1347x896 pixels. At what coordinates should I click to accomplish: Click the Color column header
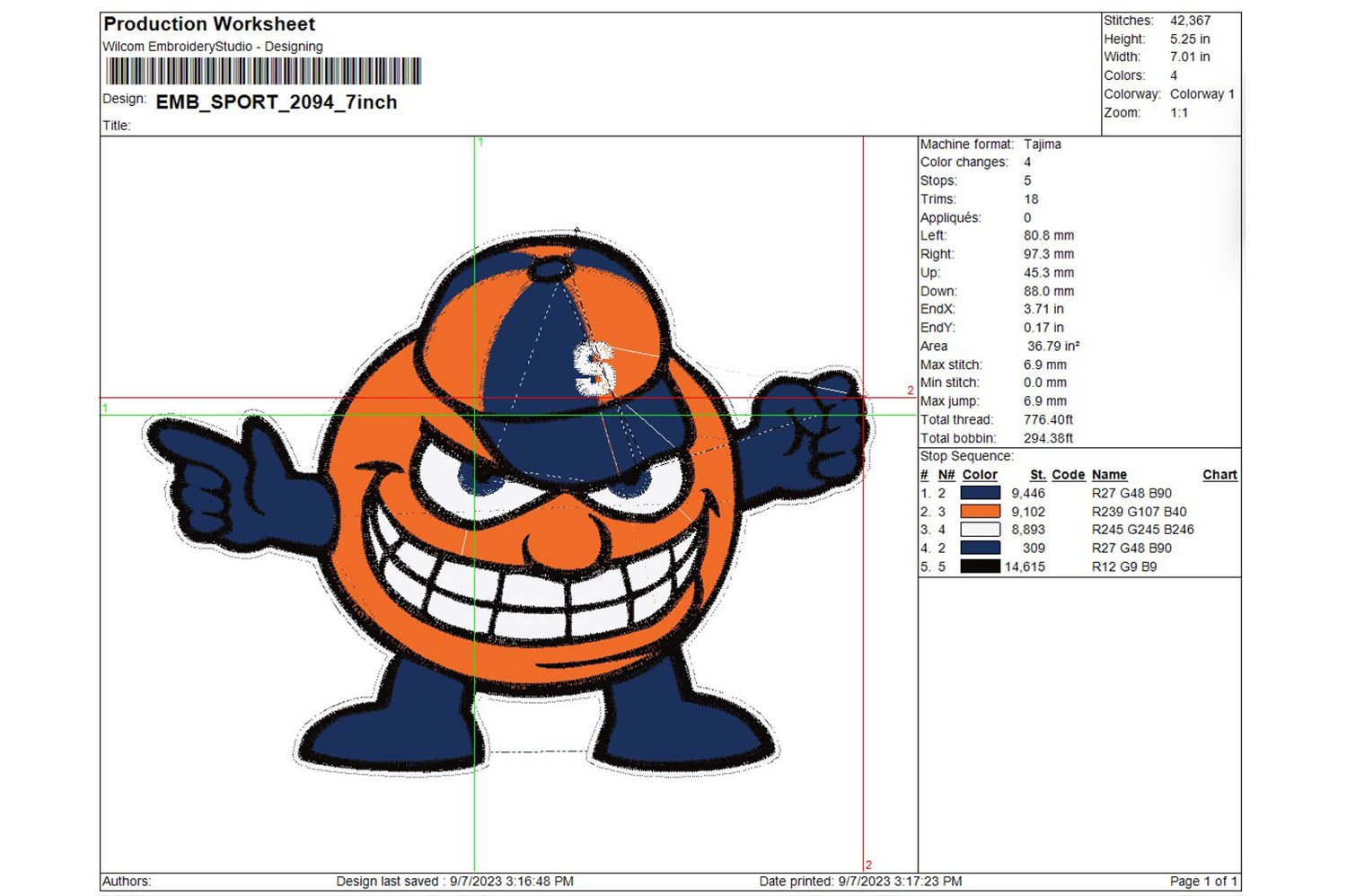click(x=980, y=475)
